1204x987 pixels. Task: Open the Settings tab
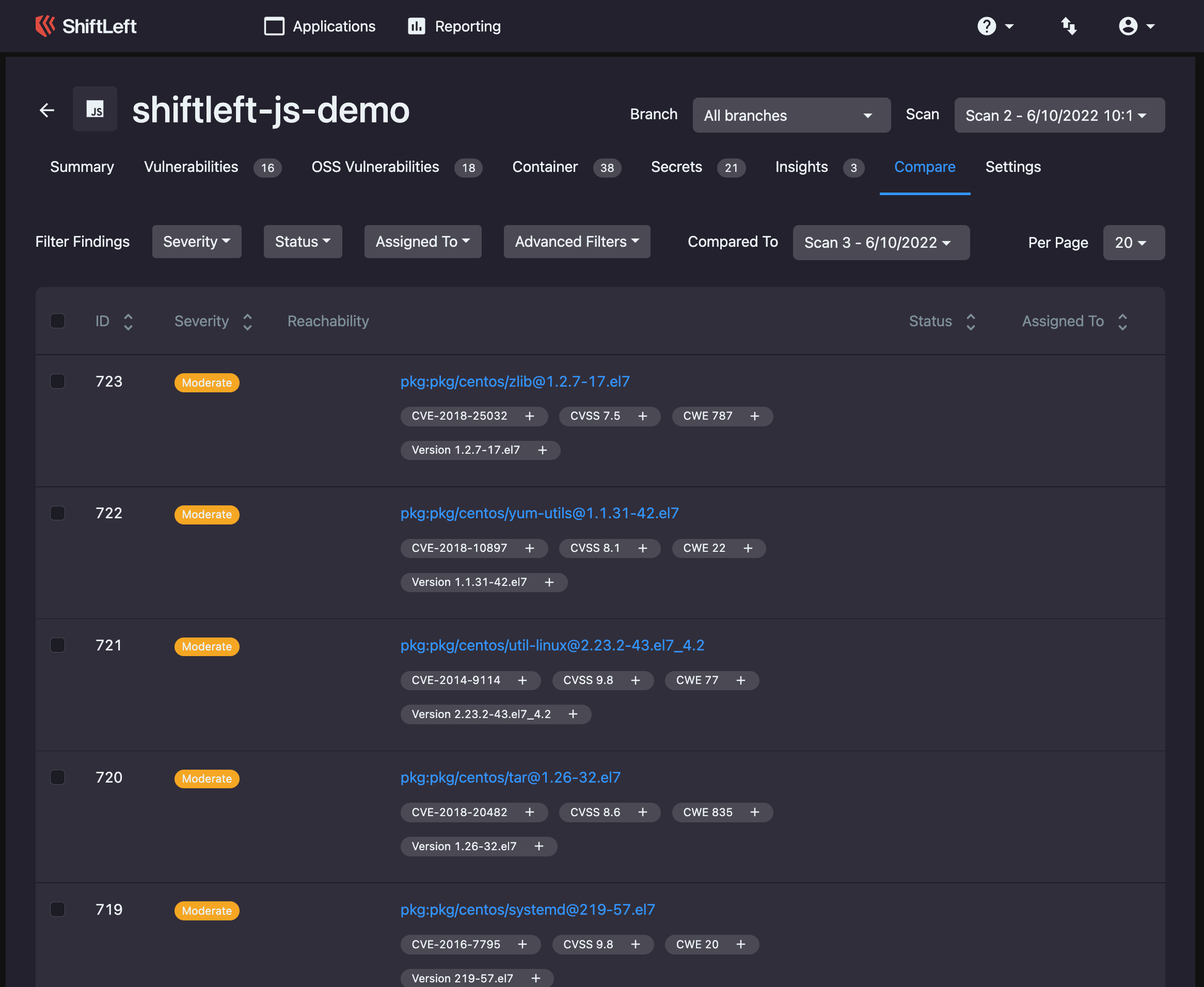click(x=1013, y=167)
